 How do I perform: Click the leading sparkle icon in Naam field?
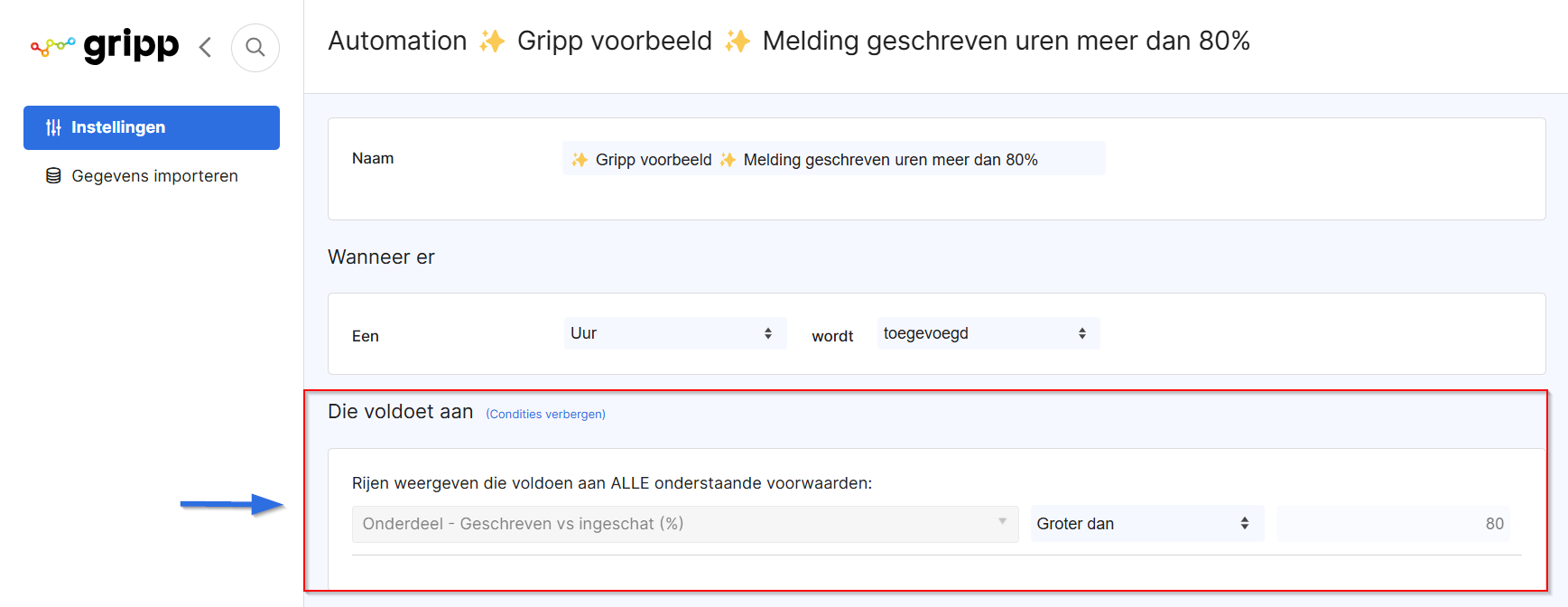click(580, 160)
